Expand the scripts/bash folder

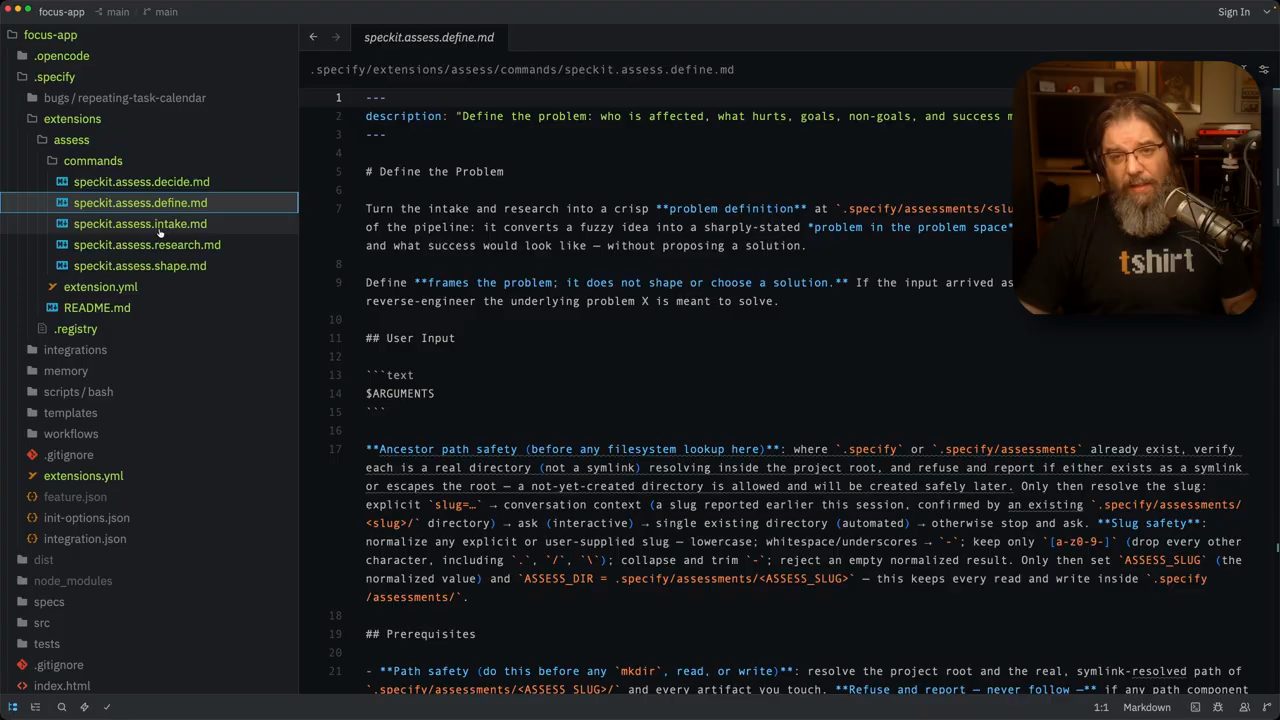69,392
